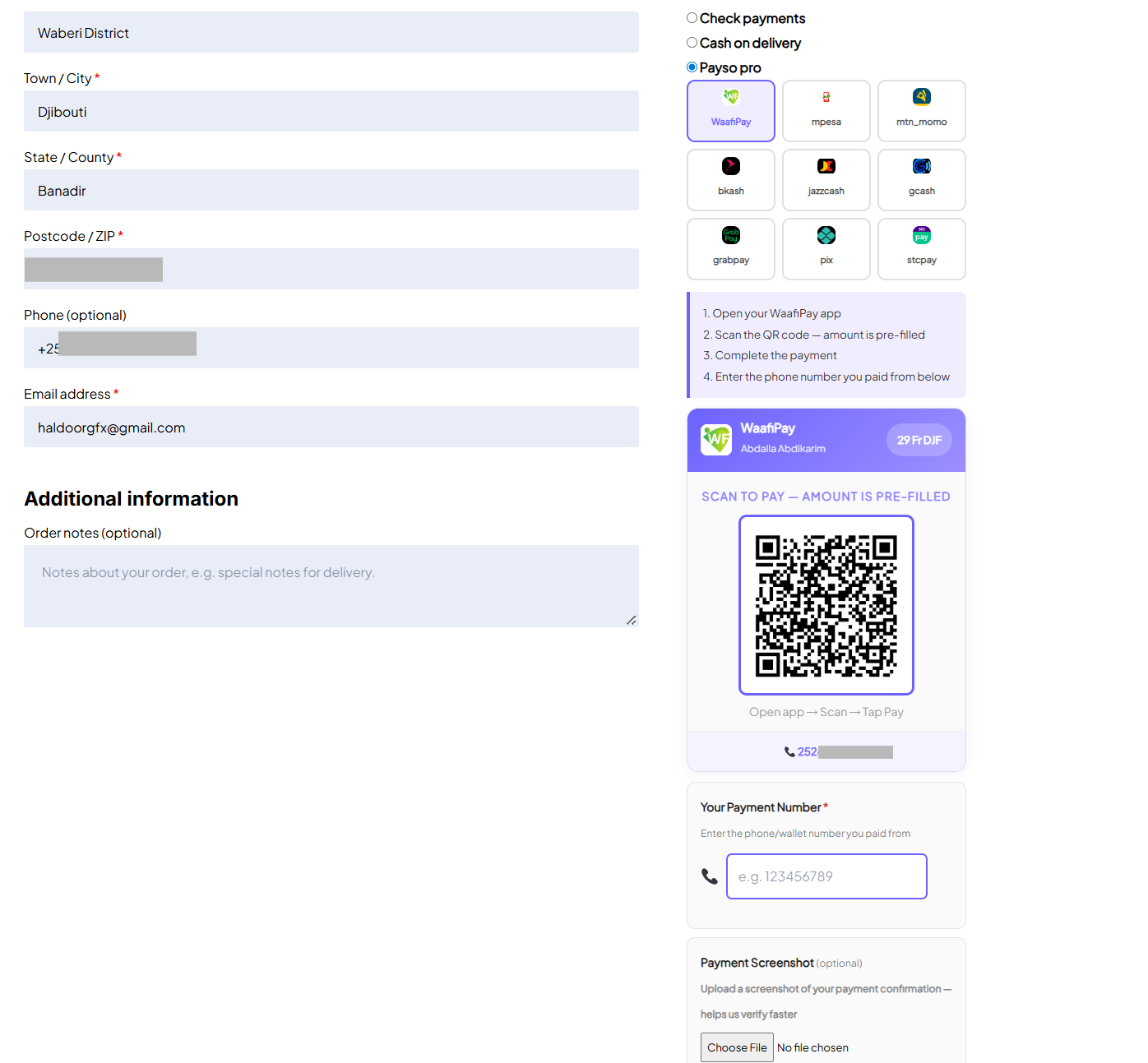Pick jazzcash as the payment option
The image size is (1148, 1063).
click(826, 179)
